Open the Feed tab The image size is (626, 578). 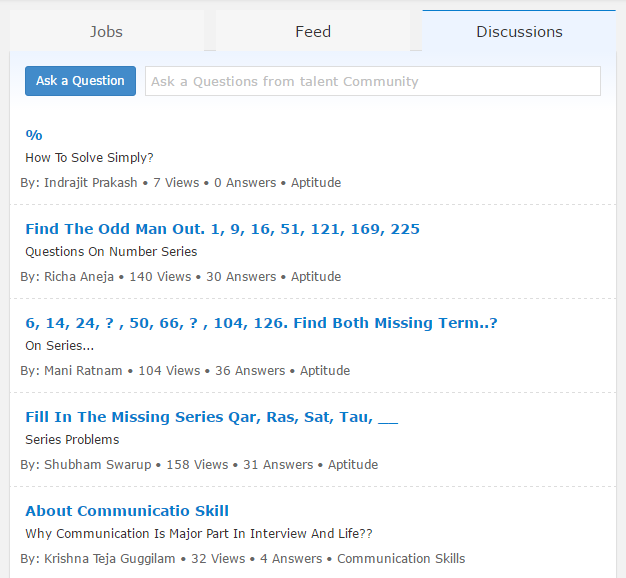(x=313, y=31)
